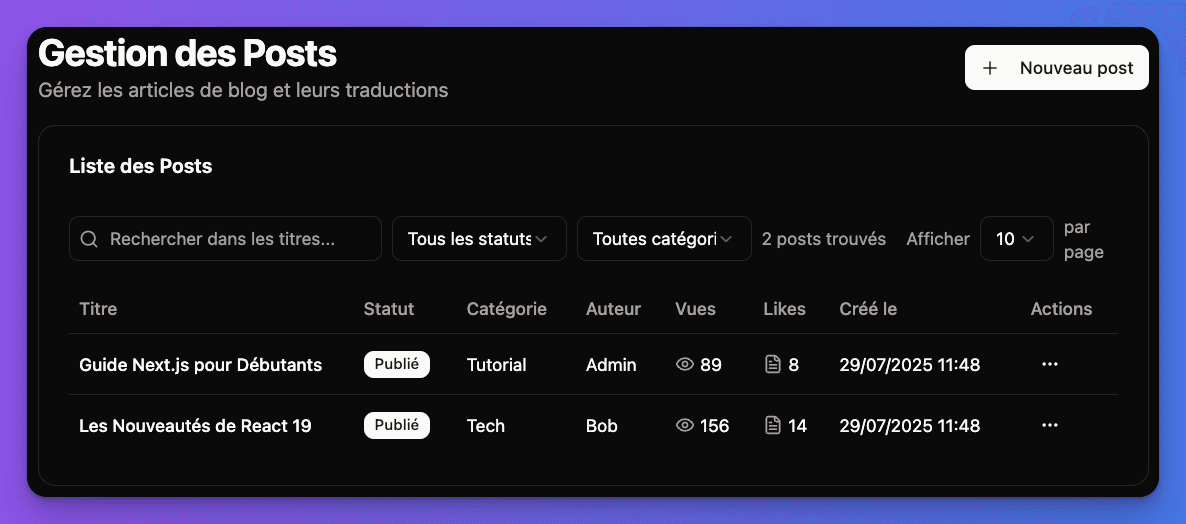This screenshot has height=524, width=1186.
Task: Click the Titre column header
Action: click(98, 309)
